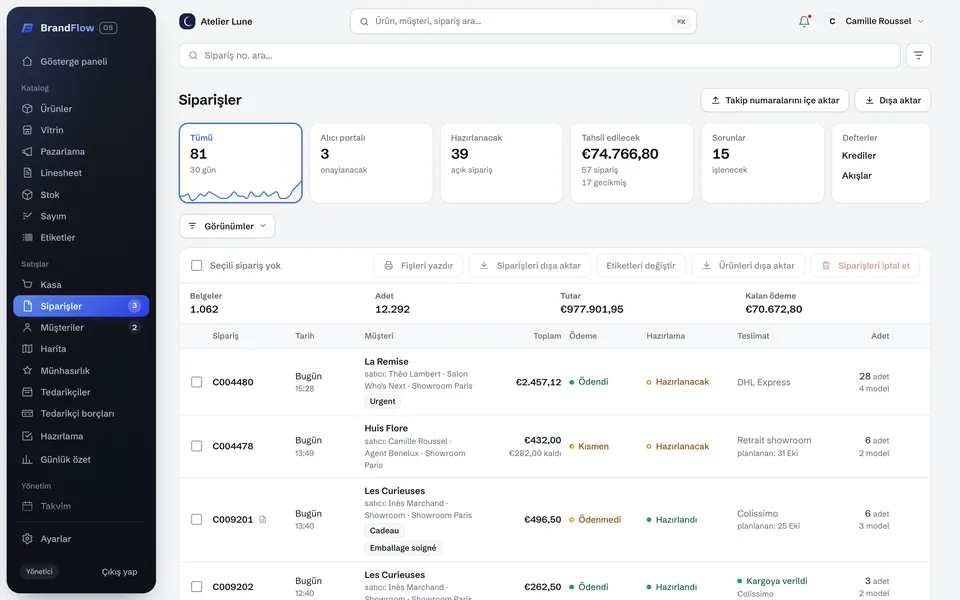Click the Atelier Lune moon logo
The width and height of the screenshot is (960, 600).
point(187,21)
